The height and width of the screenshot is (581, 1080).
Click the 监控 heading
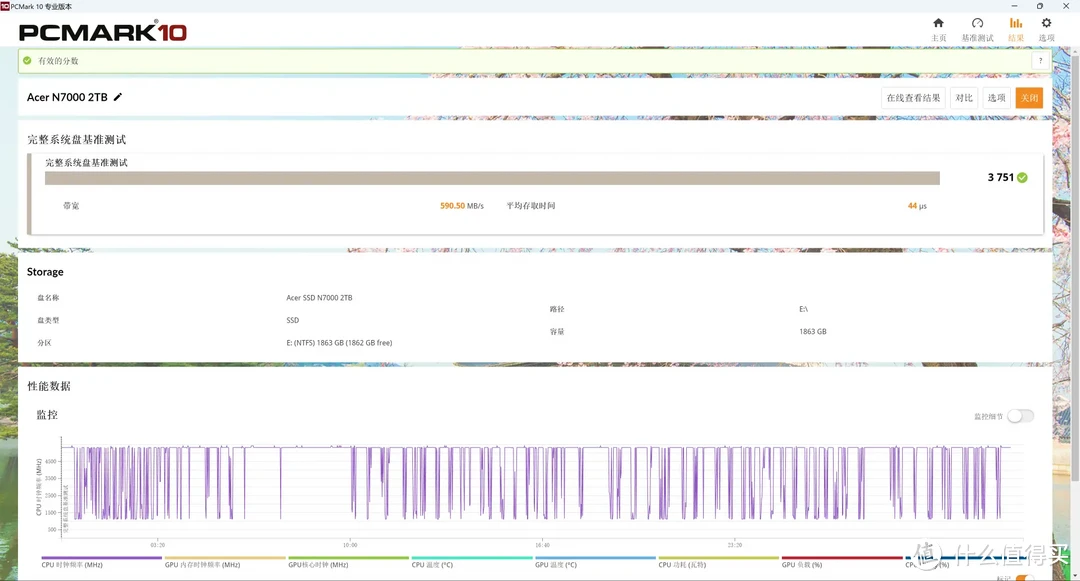pos(47,414)
